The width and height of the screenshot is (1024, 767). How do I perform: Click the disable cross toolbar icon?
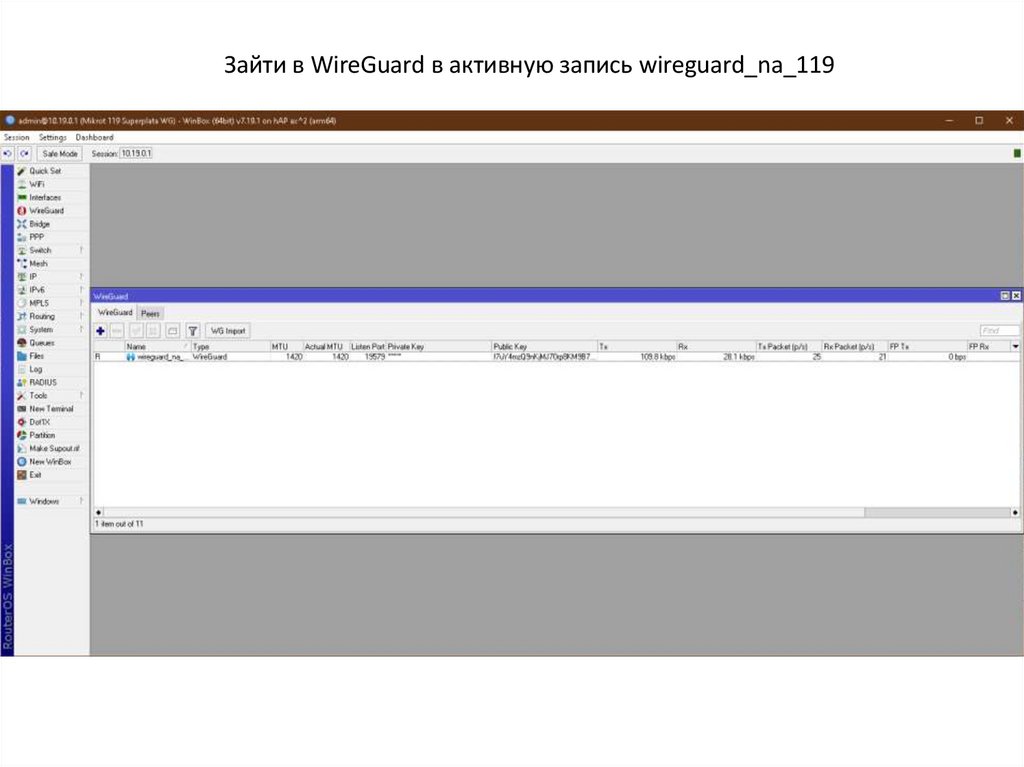pyautogui.click(x=153, y=331)
